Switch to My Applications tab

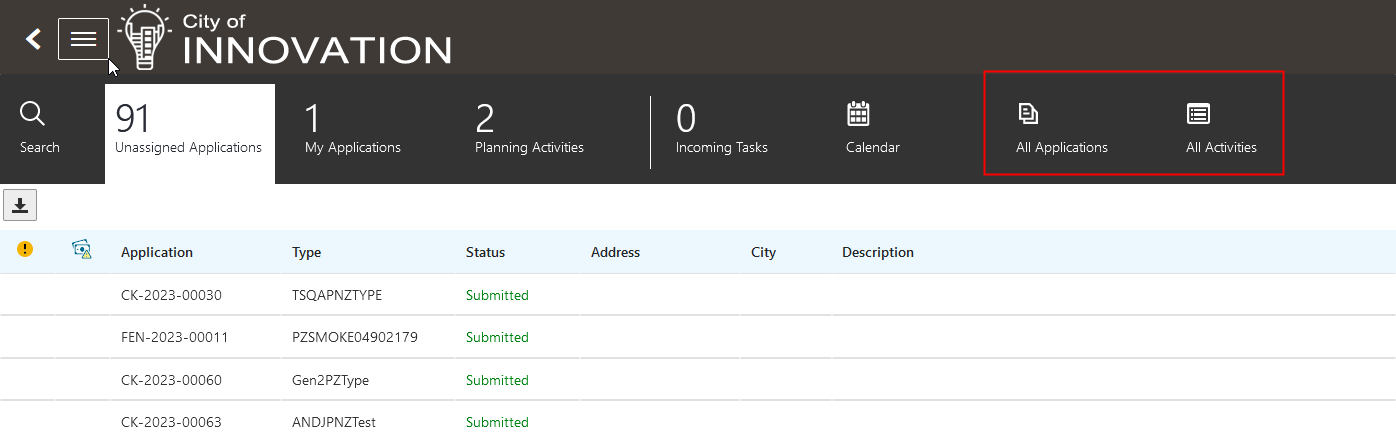[x=352, y=131]
